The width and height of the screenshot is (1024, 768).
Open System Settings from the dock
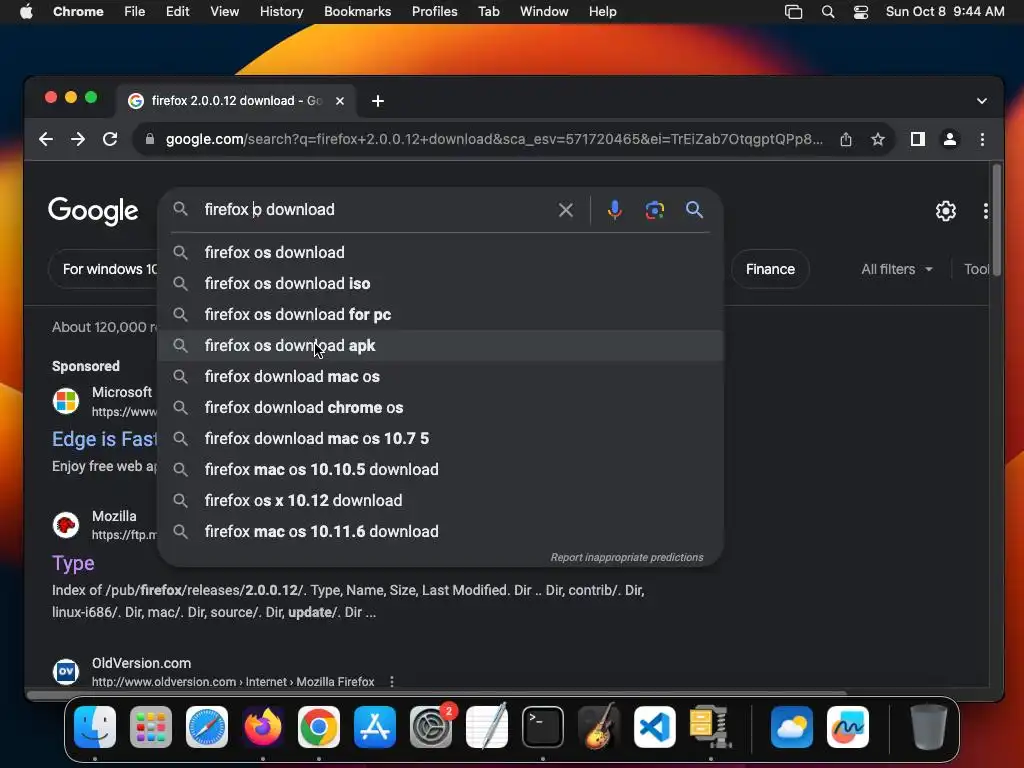pos(431,727)
